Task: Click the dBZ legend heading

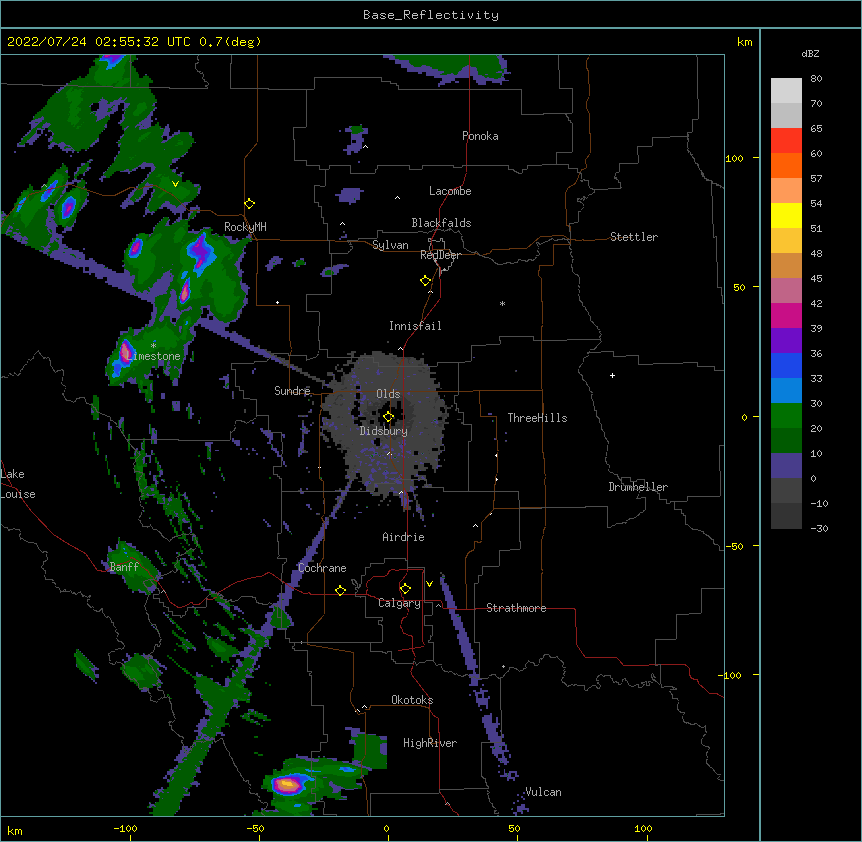Action: click(x=810, y=53)
